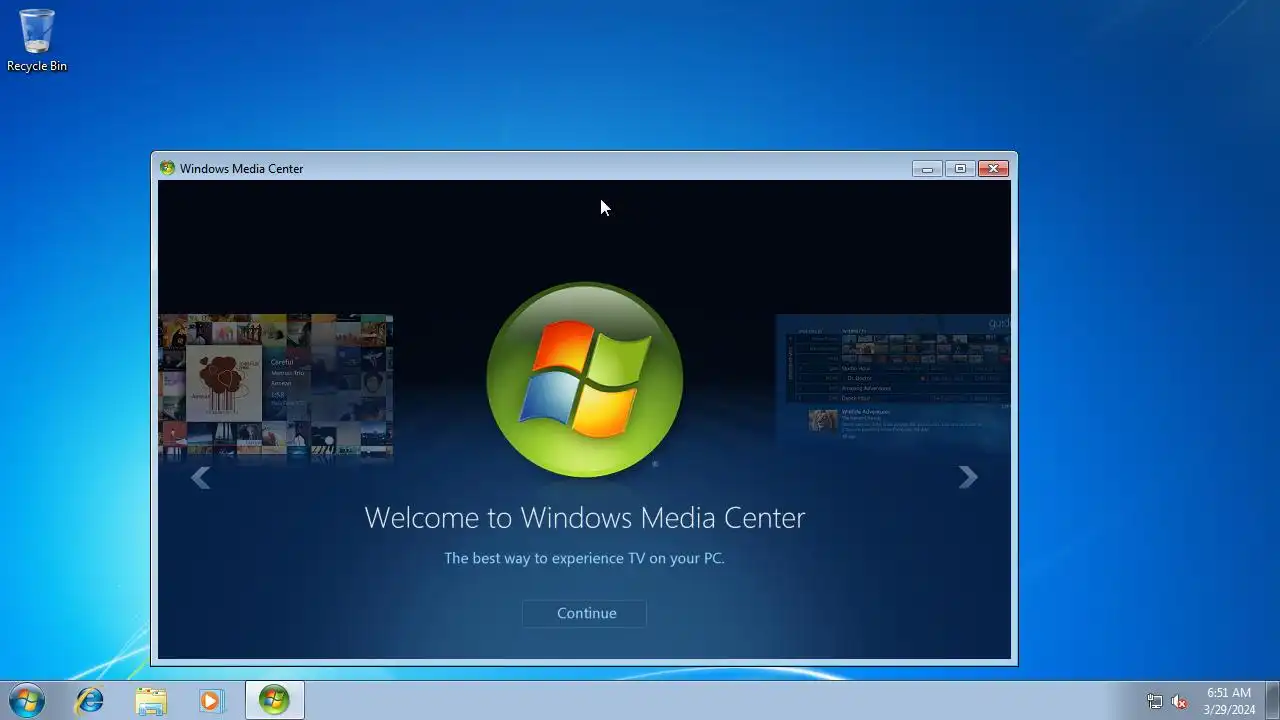Click 'The best way to experience TV' text
This screenshot has height=720, width=1280.
(585, 558)
